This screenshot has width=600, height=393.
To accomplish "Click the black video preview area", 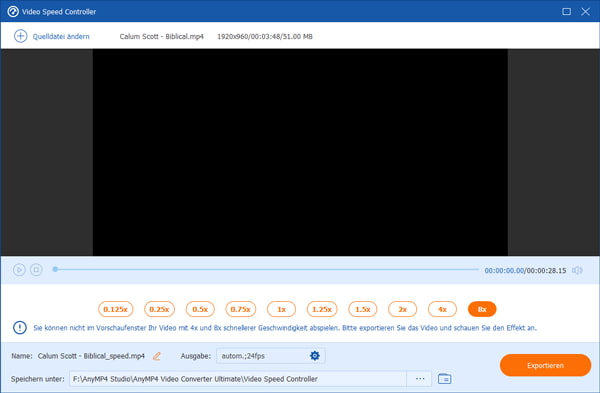I will tap(300, 152).
